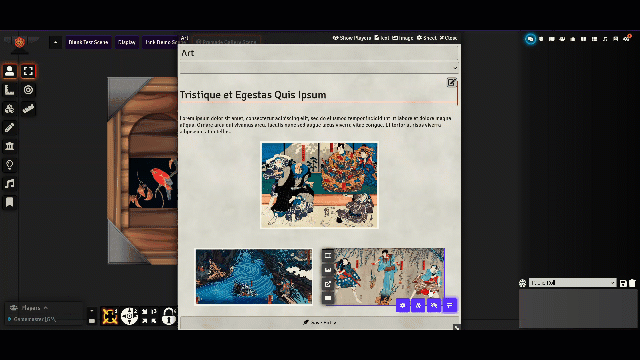Open the Journal Notes bookmark icon
The width and height of the screenshot is (640, 360).
click(x=9, y=202)
